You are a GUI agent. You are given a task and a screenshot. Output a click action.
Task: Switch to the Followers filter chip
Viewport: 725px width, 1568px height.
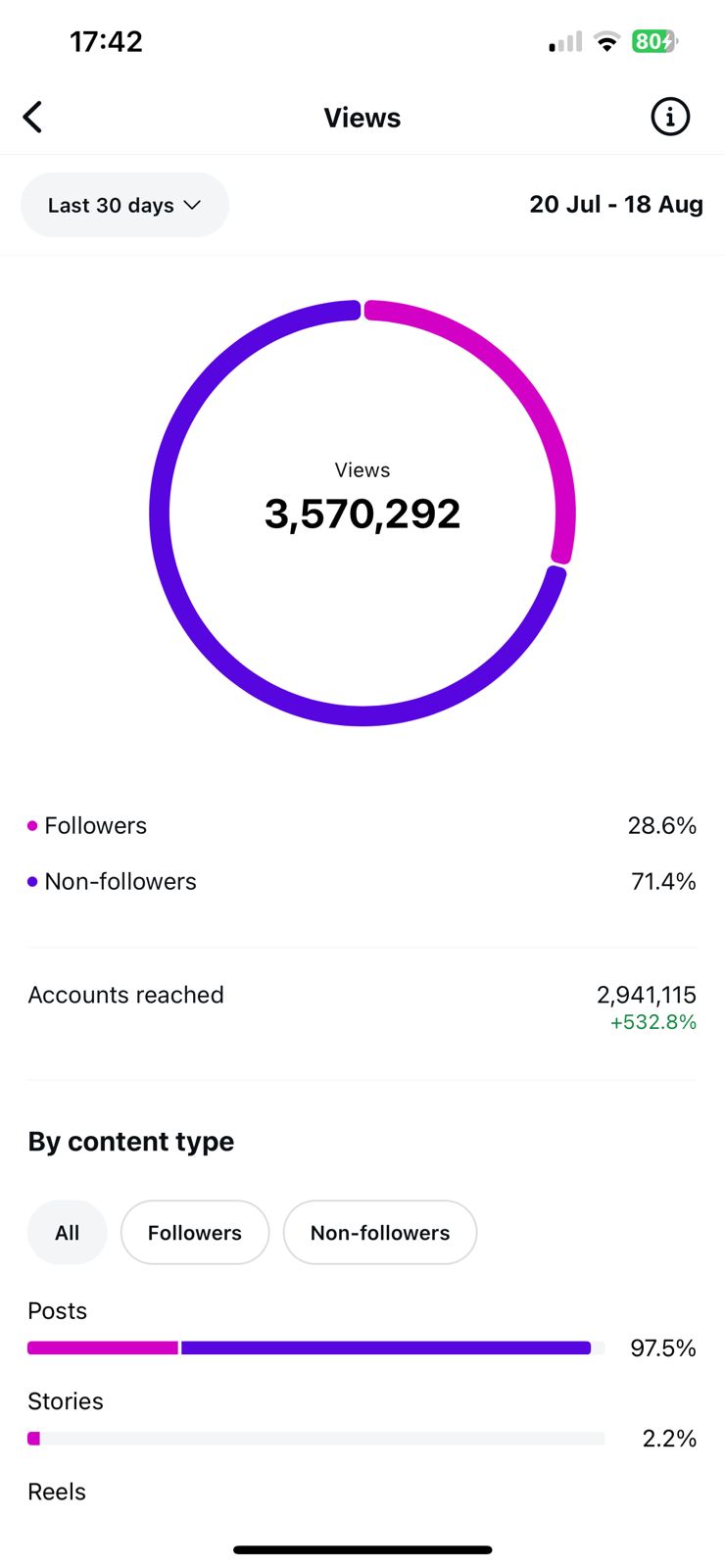[195, 1233]
